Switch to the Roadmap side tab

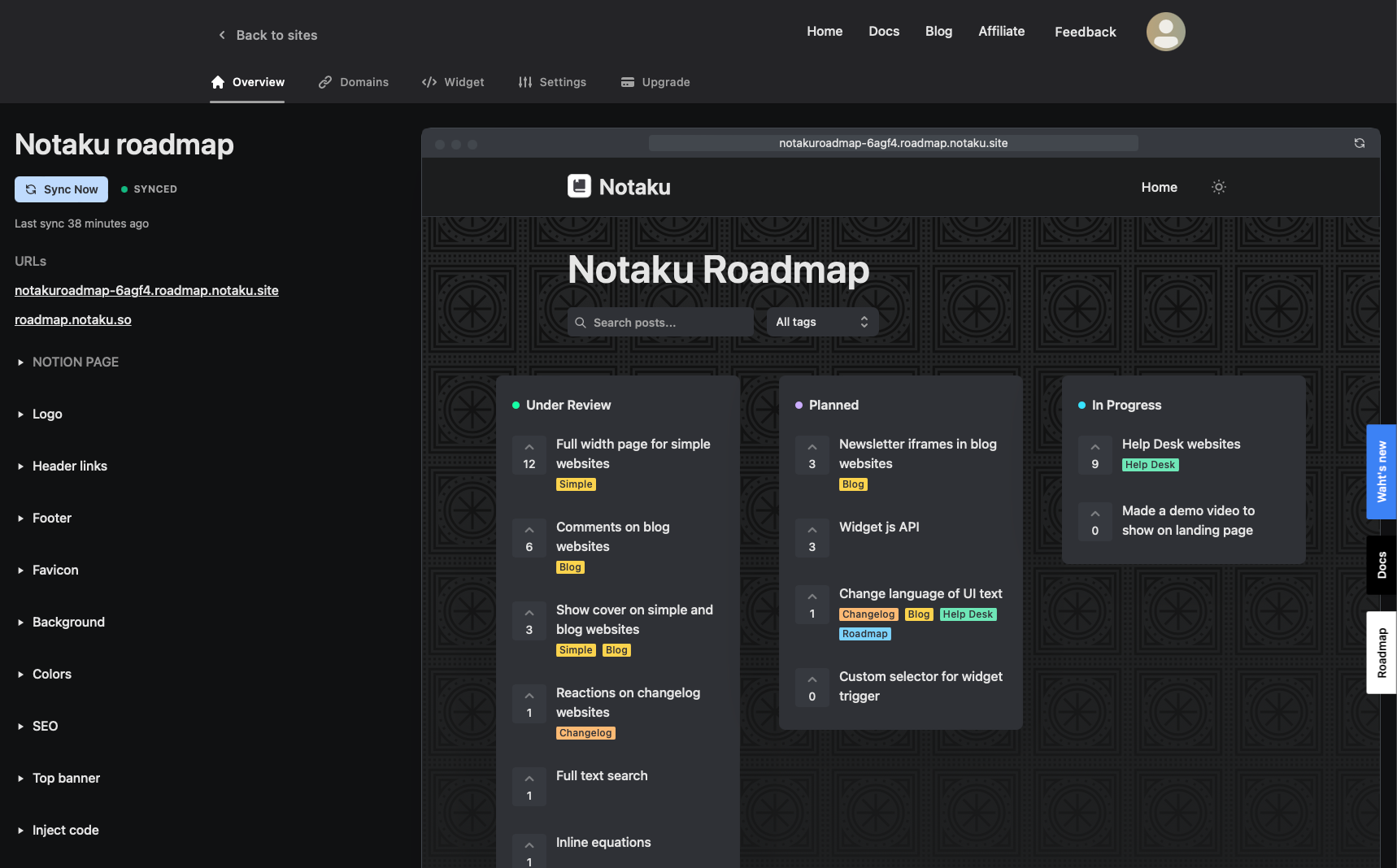[x=1382, y=650]
